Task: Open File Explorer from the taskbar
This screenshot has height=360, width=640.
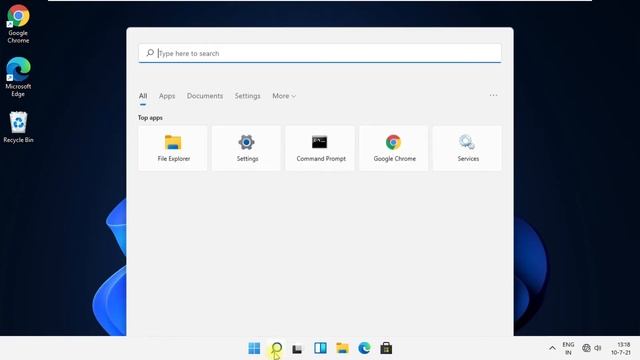Action: [342, 348]
